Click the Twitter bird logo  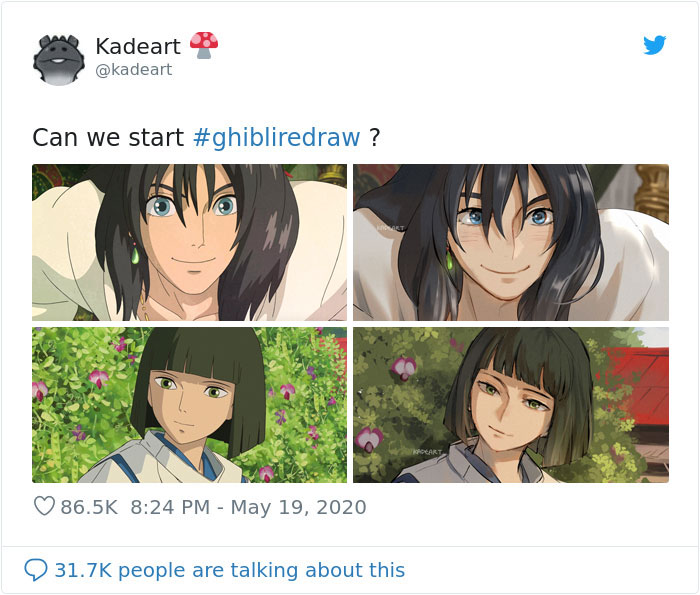coord(654,45)
